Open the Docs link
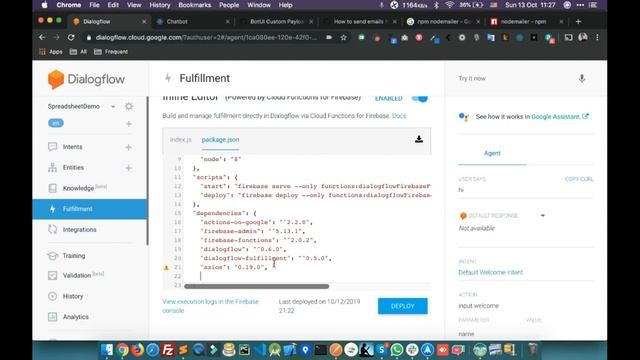This screenshot has height=360, width=640. tap(399, 116)
